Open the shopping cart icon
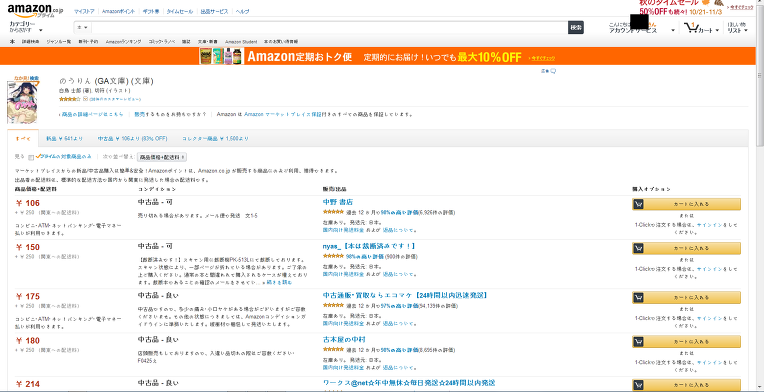The width and height of the screenshot is (764, 392). [691, 28]
